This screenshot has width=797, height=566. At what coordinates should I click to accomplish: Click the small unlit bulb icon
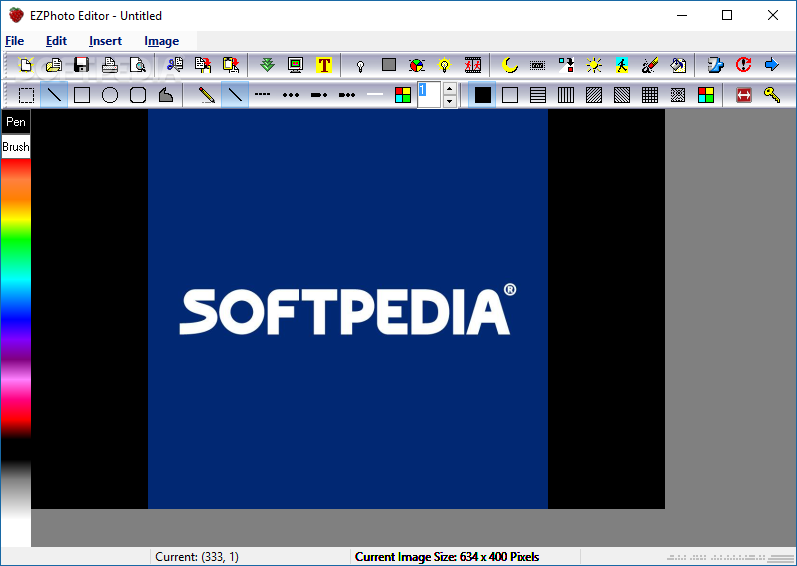(x=360, y=65)
